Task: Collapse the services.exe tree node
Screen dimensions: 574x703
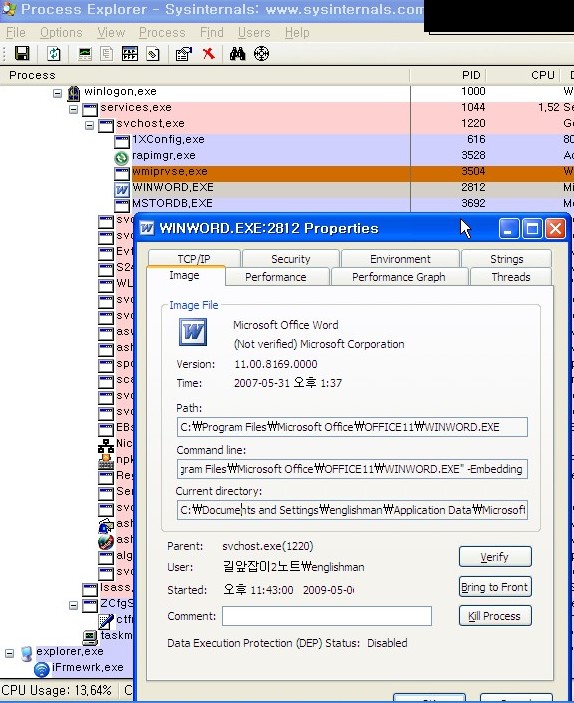Action: (74, 109)
